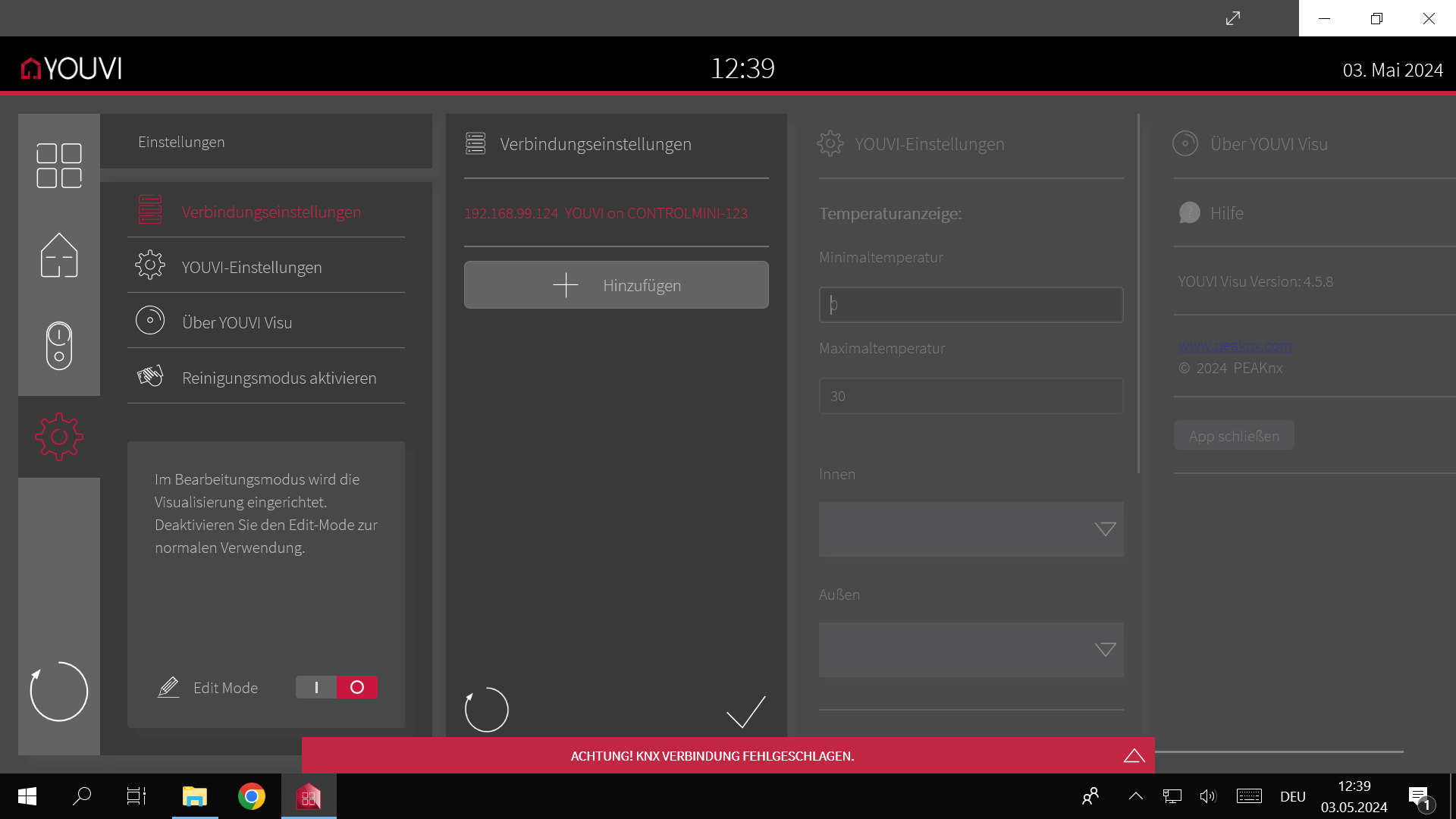Open the www.peaknx.com link
Image resolution: width=1456 pixels, height=819 pixels.
[x=1235, y=346]
